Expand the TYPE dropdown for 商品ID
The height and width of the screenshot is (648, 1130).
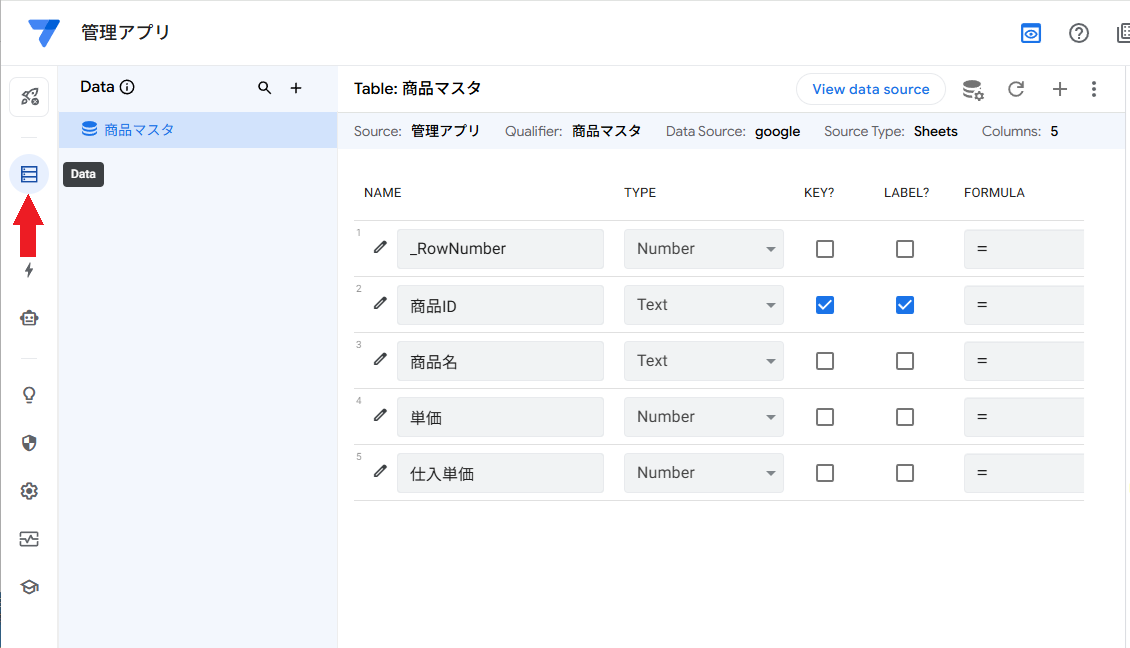click(704, 305)
